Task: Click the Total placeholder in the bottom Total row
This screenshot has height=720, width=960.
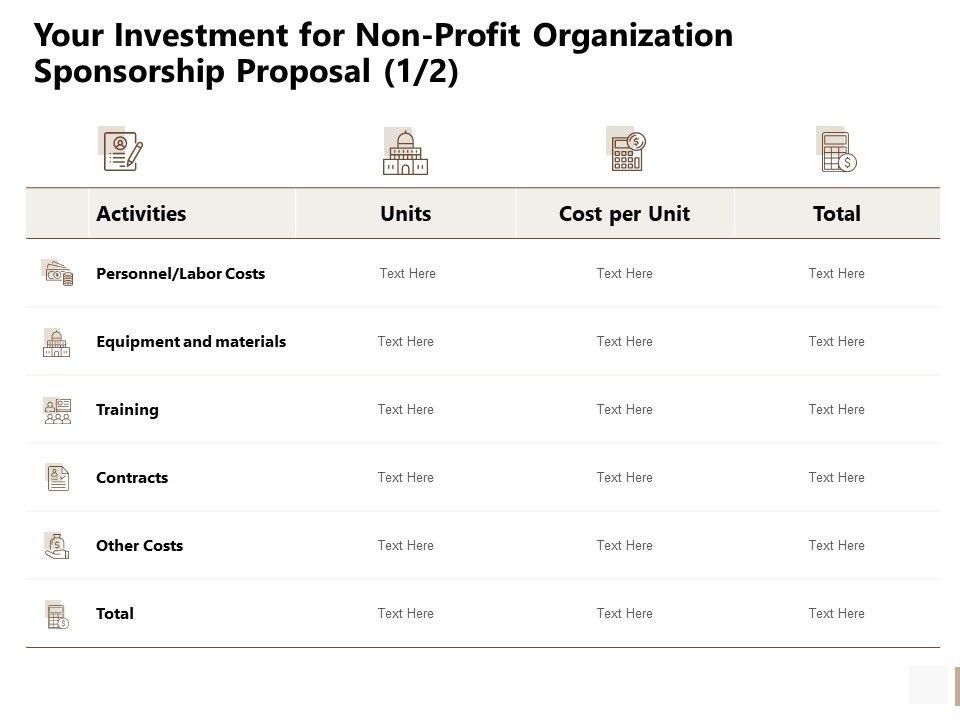Action: [836, 613]
